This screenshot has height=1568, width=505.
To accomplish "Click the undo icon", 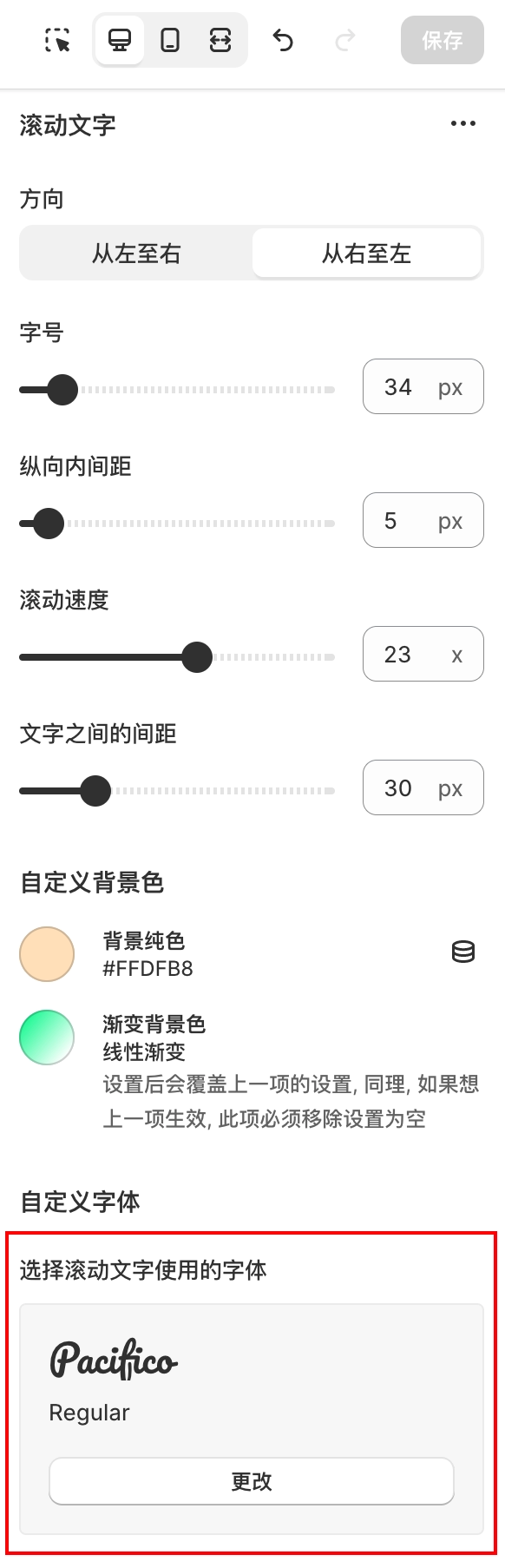I will point(285,40).
